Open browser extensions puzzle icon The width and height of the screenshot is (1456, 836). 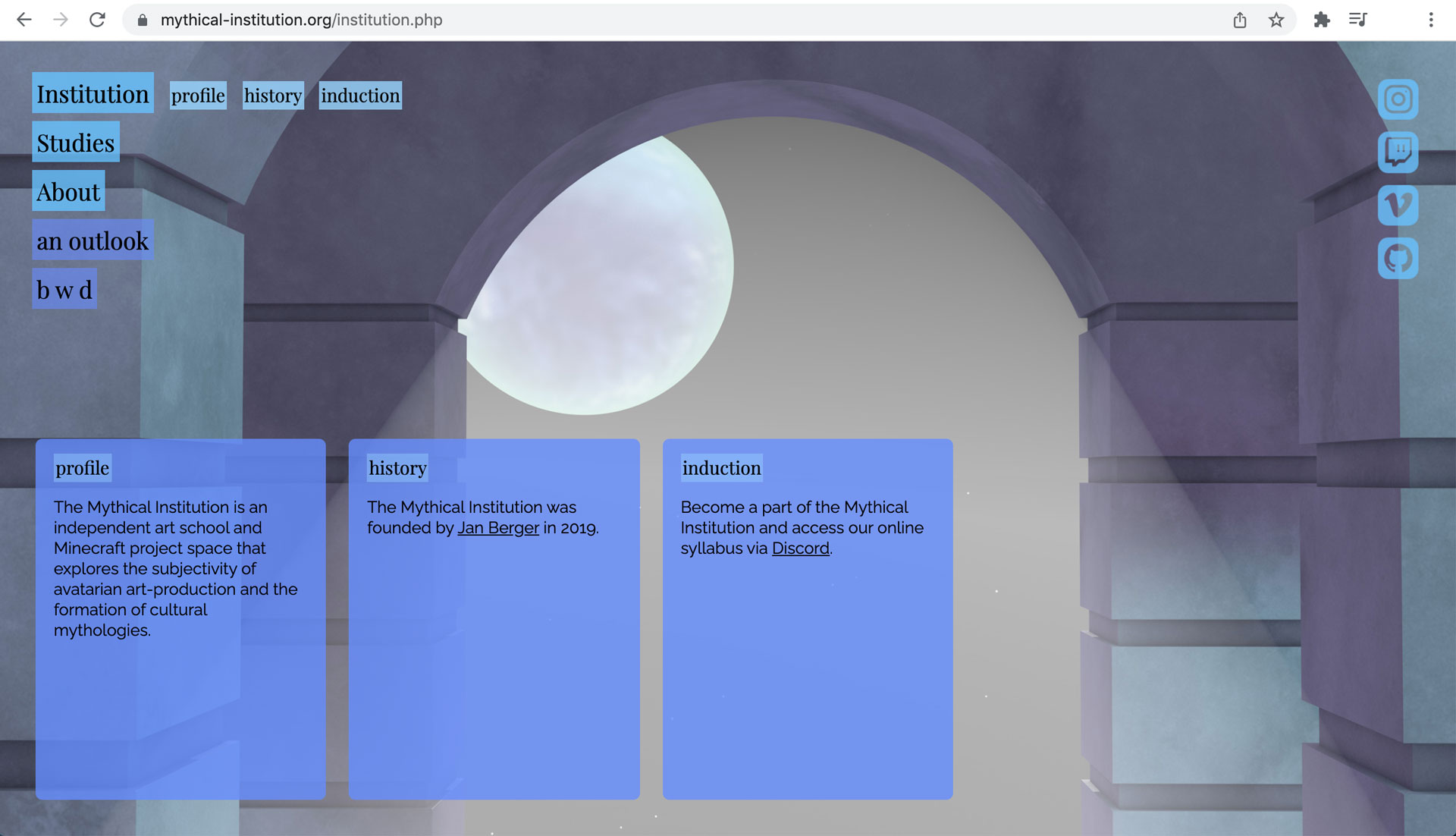click(x=1322, y=20)
